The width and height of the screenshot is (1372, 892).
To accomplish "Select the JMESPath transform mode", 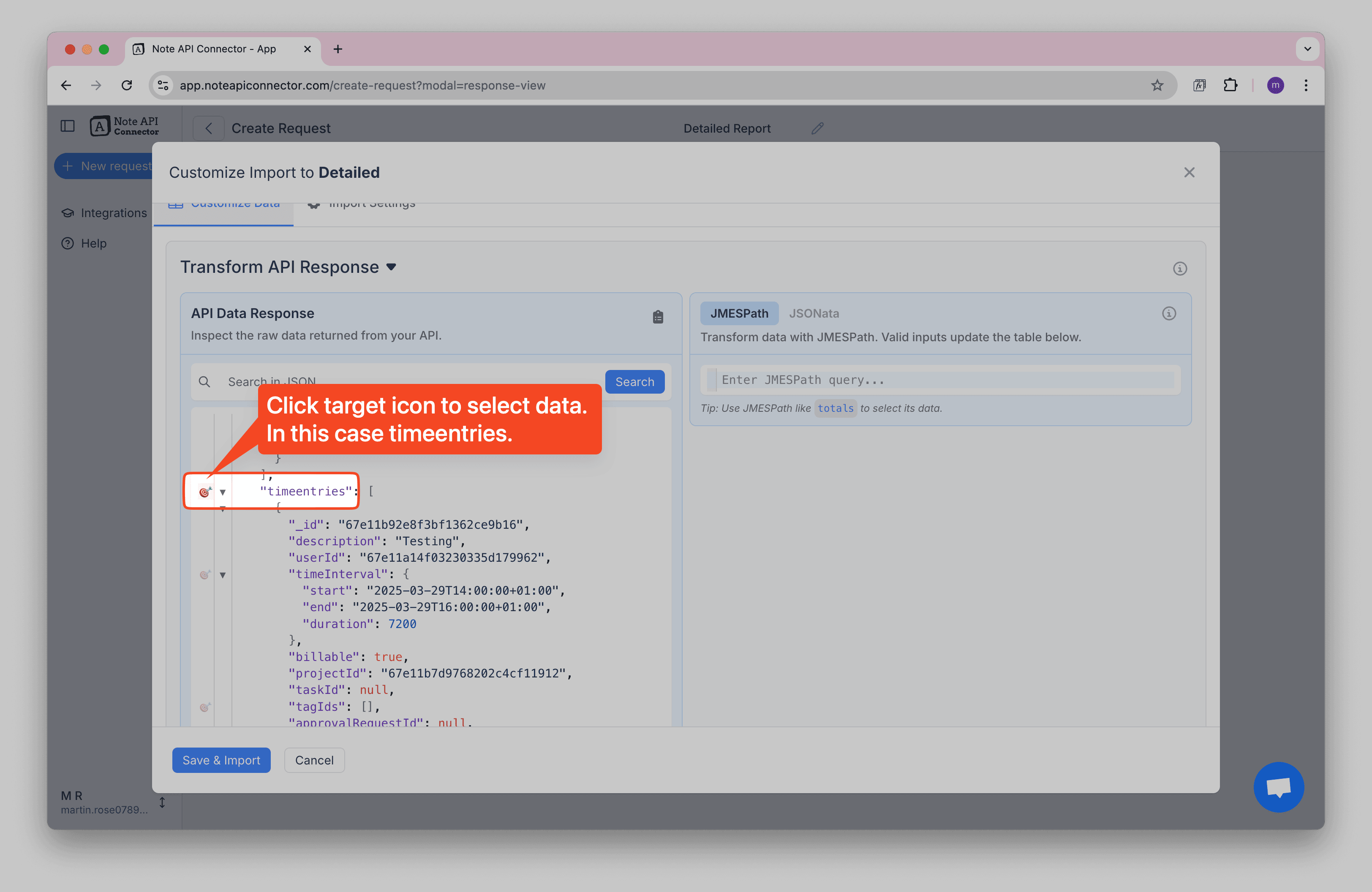I will (x=738, y=313).
